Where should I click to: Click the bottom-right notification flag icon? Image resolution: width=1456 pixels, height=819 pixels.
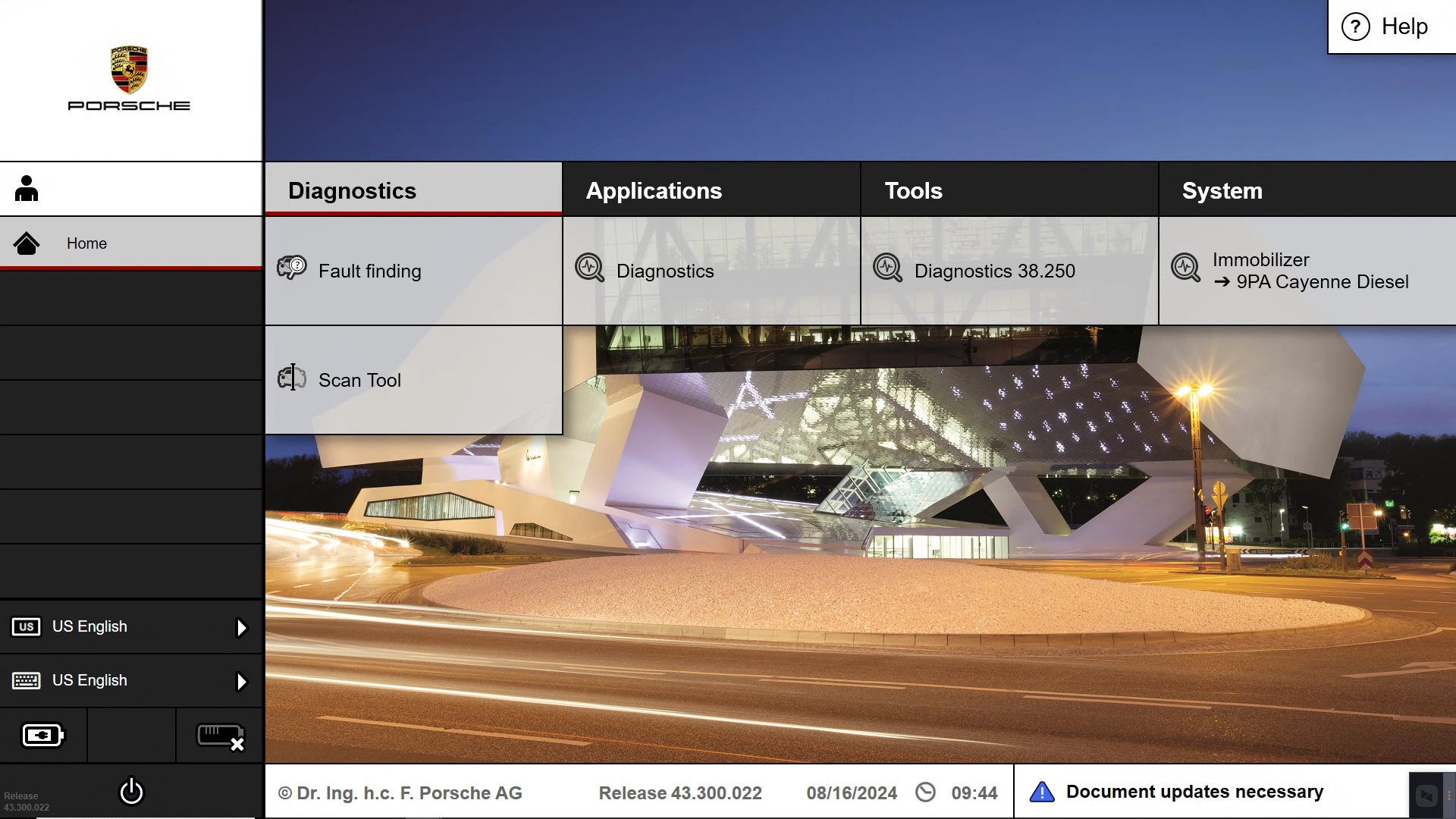pyautogui.click(x=1426, y=795)
